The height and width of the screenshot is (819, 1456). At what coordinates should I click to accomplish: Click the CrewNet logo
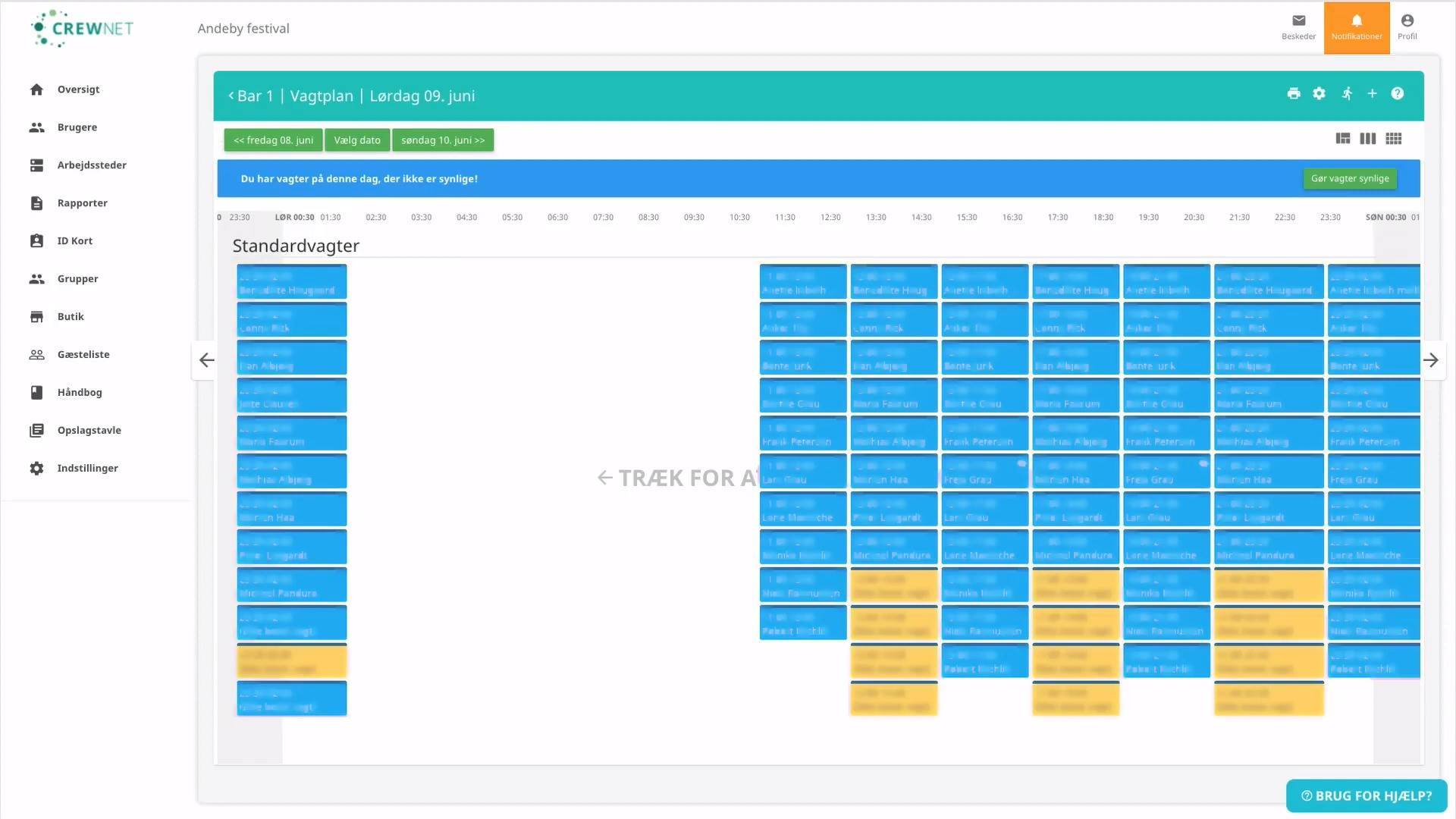82,29
